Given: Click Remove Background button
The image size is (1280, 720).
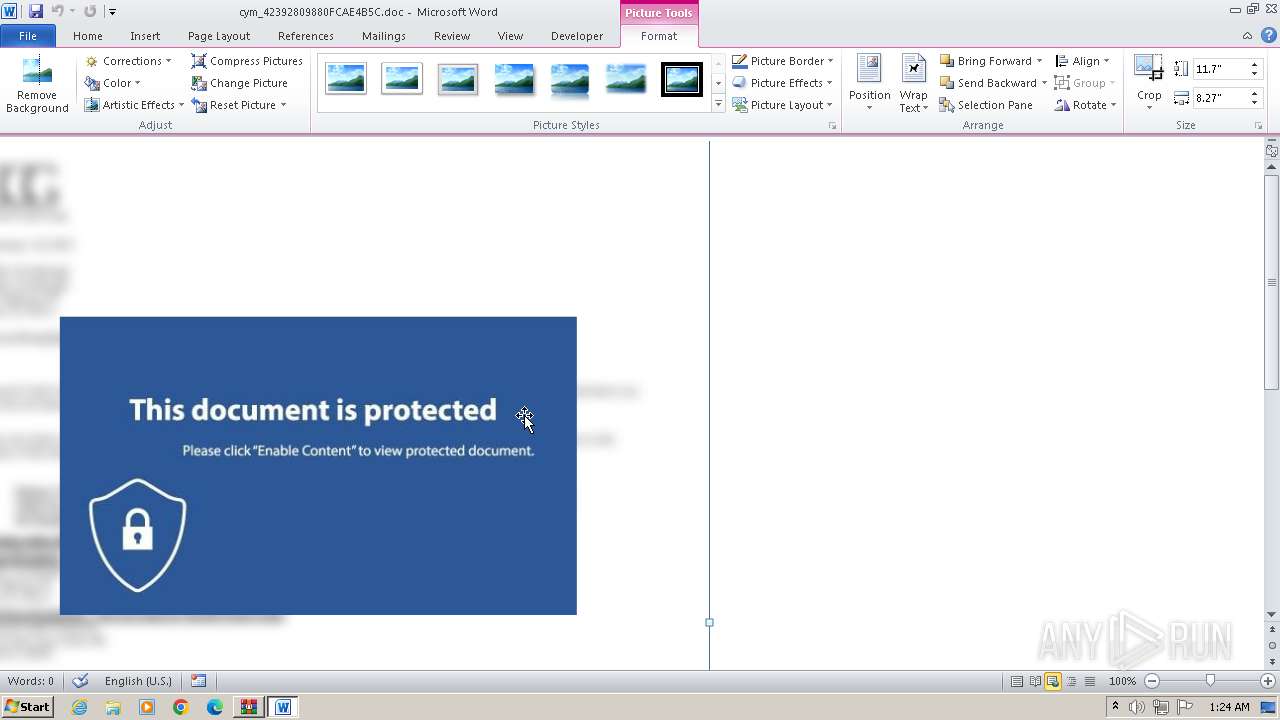Looking at the screenshot, I should [37, 85].
